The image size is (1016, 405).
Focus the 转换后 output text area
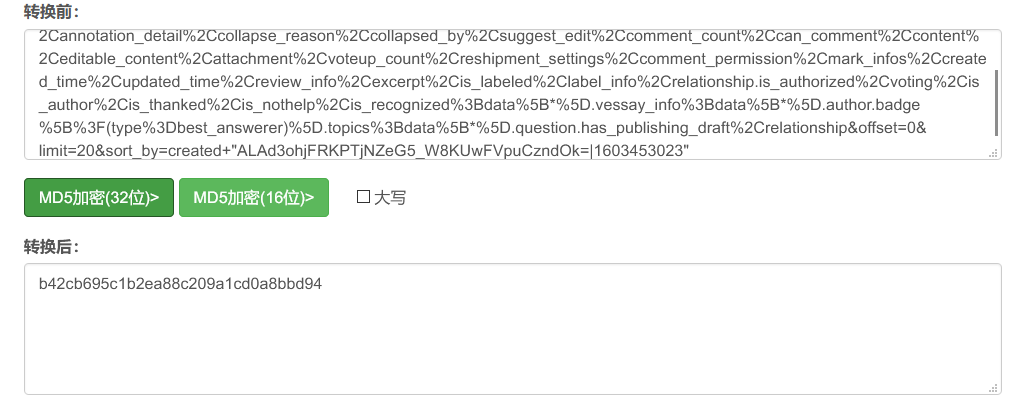[512, 340]
